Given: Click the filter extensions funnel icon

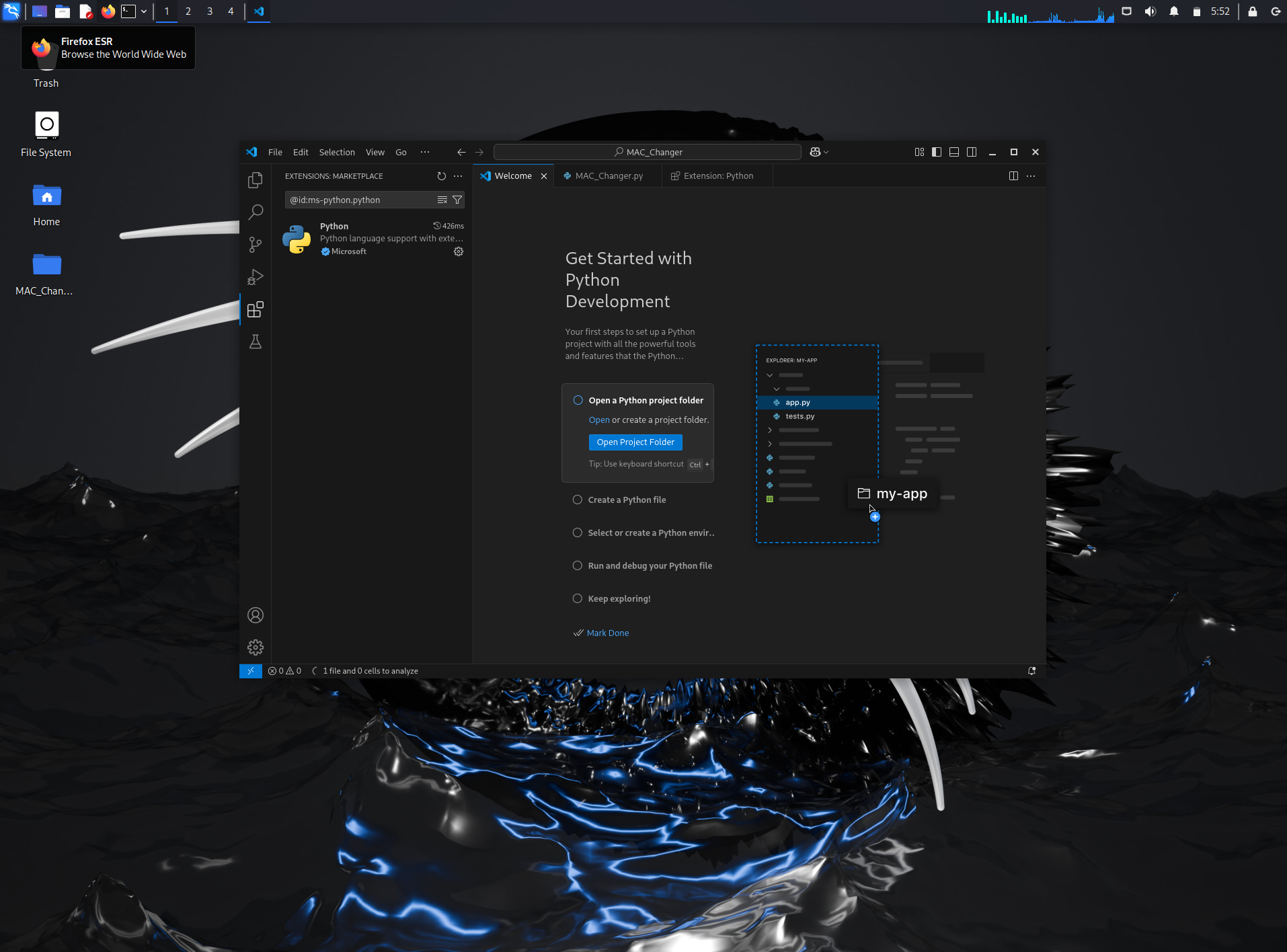Looking at the screenshot, I should 457,200.
